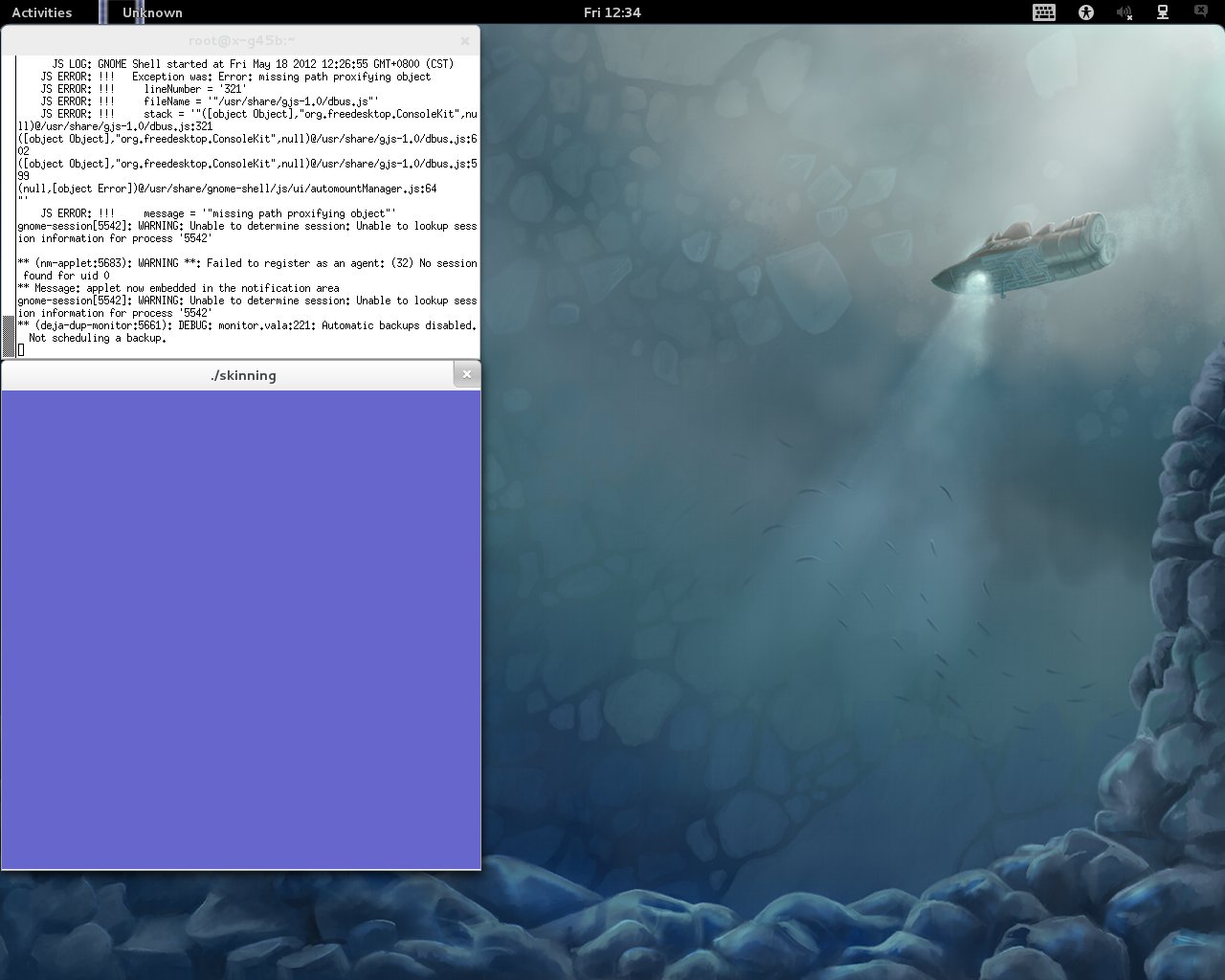Open the universal access accessibility menu

click(1085, 12)
